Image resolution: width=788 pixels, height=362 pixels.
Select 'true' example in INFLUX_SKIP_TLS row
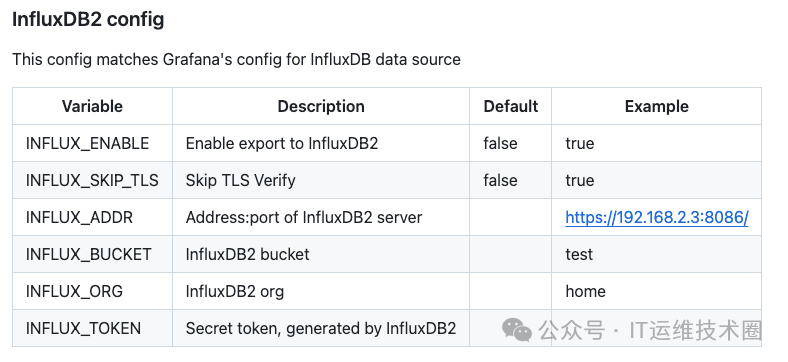tap(580, 180)
